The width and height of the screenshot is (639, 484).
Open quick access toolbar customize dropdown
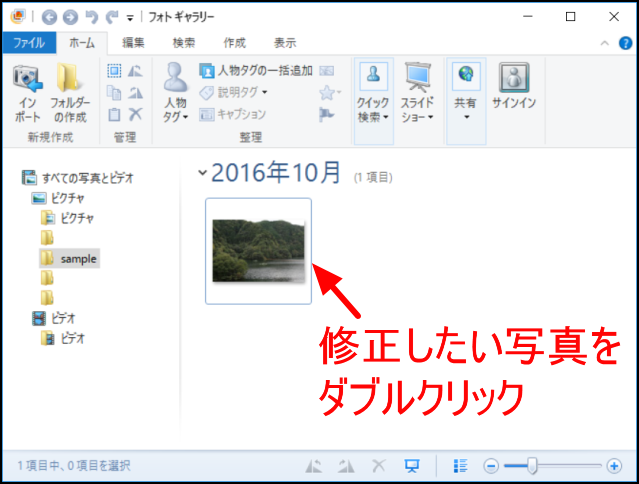pyautogui.click(x=130, y=18)
